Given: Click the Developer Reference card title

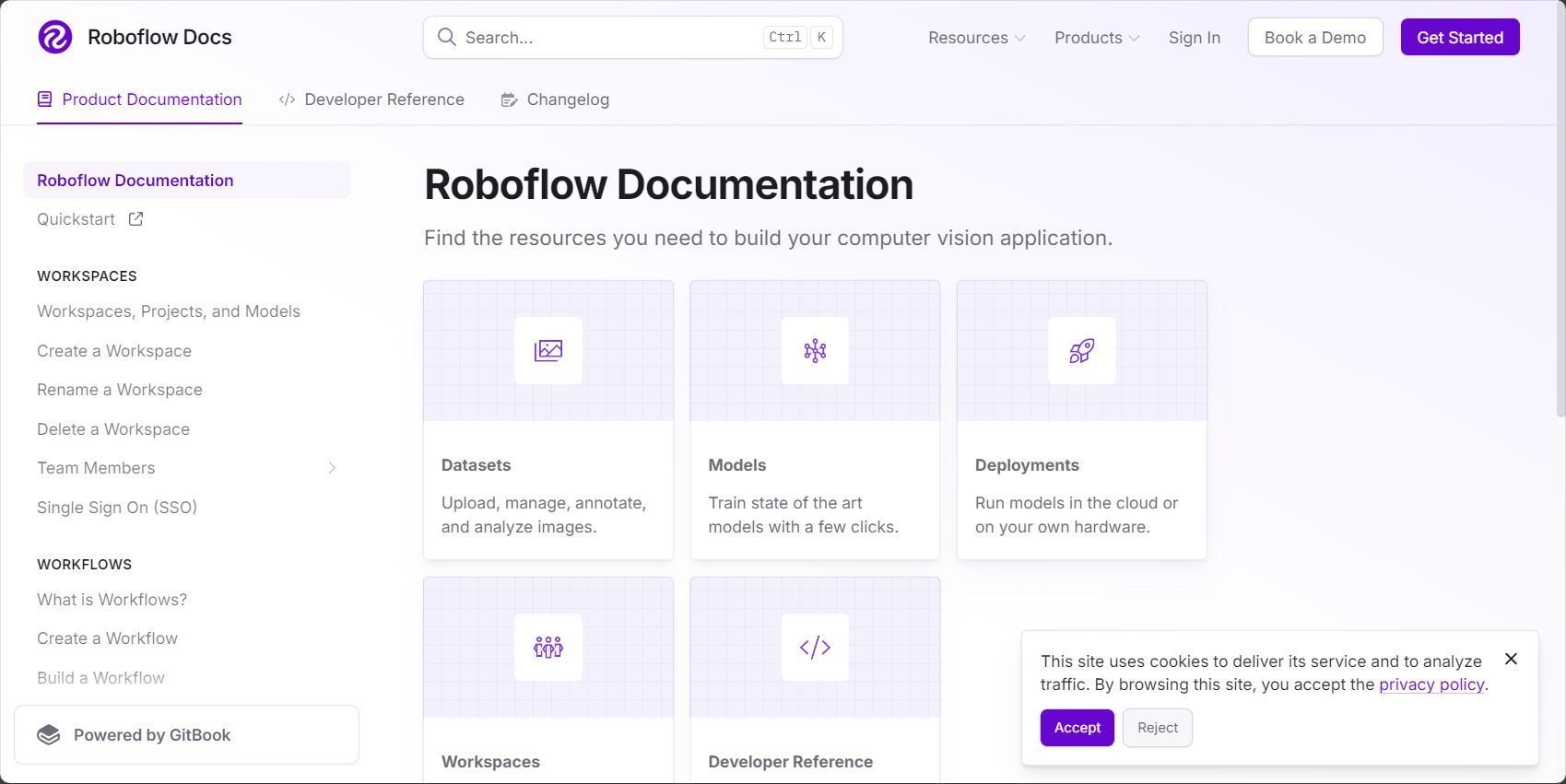Looking at the screenshot, I should [790, 762].
